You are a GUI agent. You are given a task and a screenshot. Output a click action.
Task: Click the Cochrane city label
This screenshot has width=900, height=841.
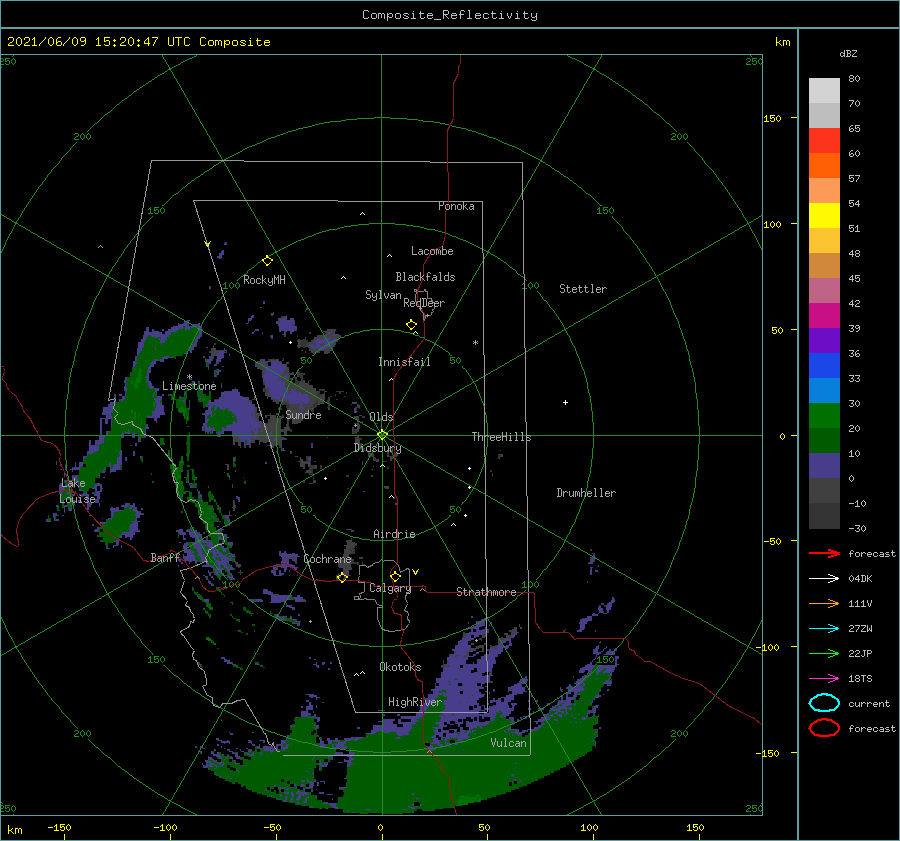coord(327,559)
